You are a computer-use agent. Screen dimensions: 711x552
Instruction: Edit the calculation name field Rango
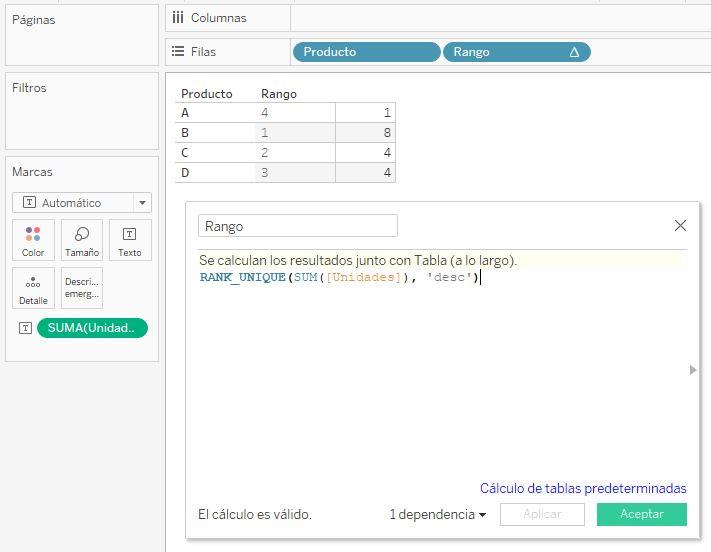(x=298, y=226)
